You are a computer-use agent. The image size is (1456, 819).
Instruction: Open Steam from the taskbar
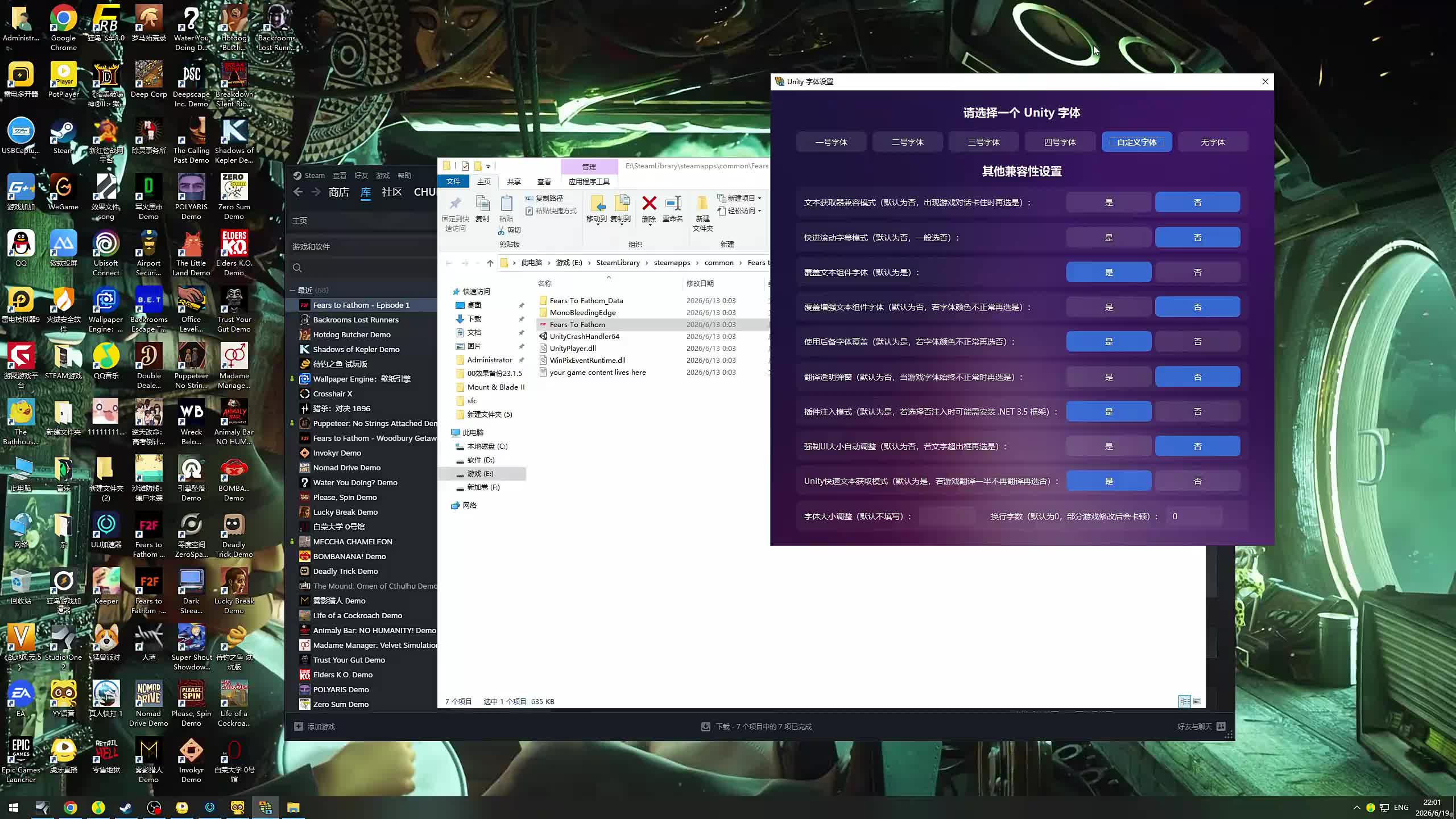click(126, 808)
